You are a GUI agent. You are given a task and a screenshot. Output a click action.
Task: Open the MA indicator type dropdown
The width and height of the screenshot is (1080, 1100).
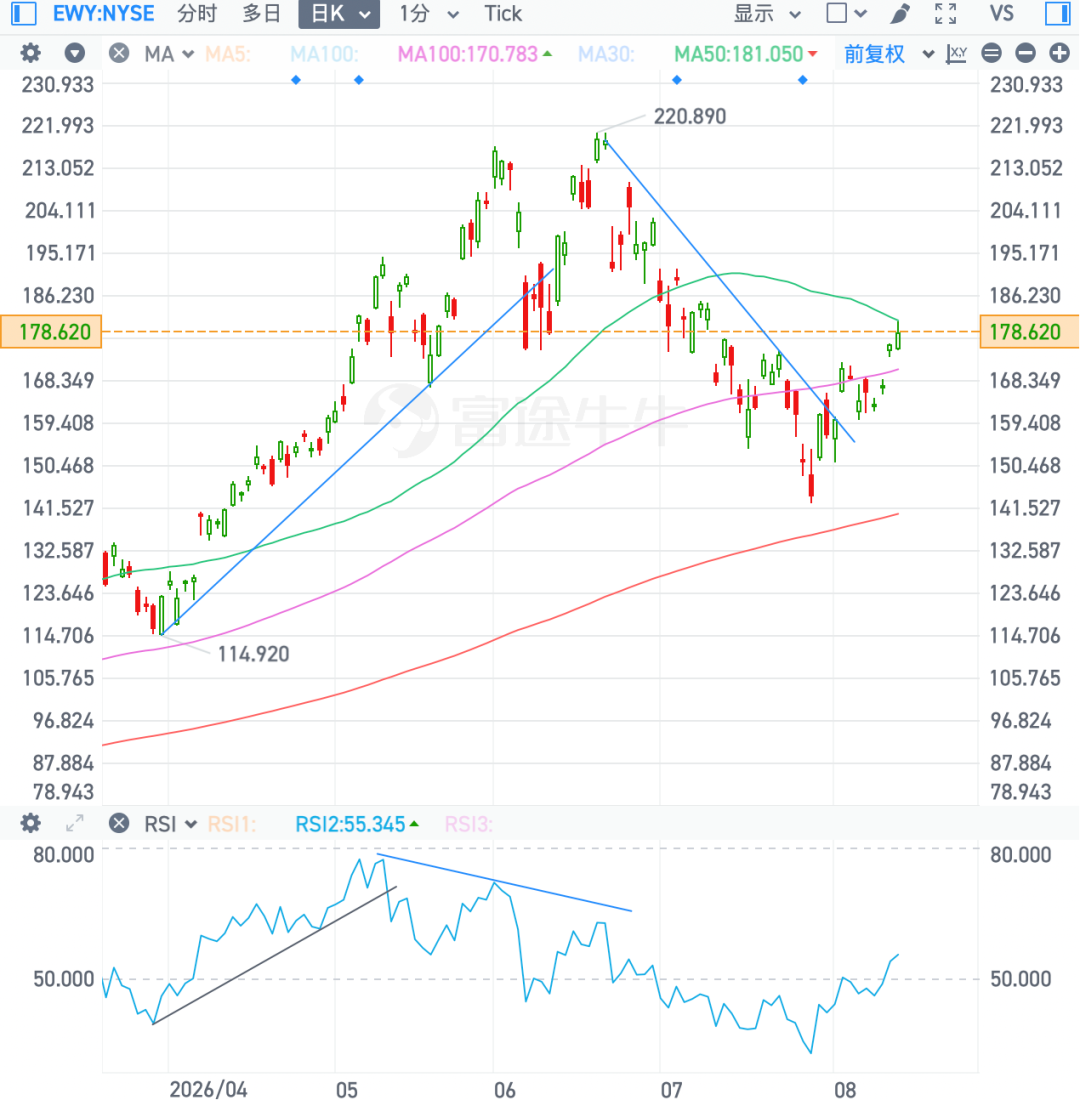[168, 54]
